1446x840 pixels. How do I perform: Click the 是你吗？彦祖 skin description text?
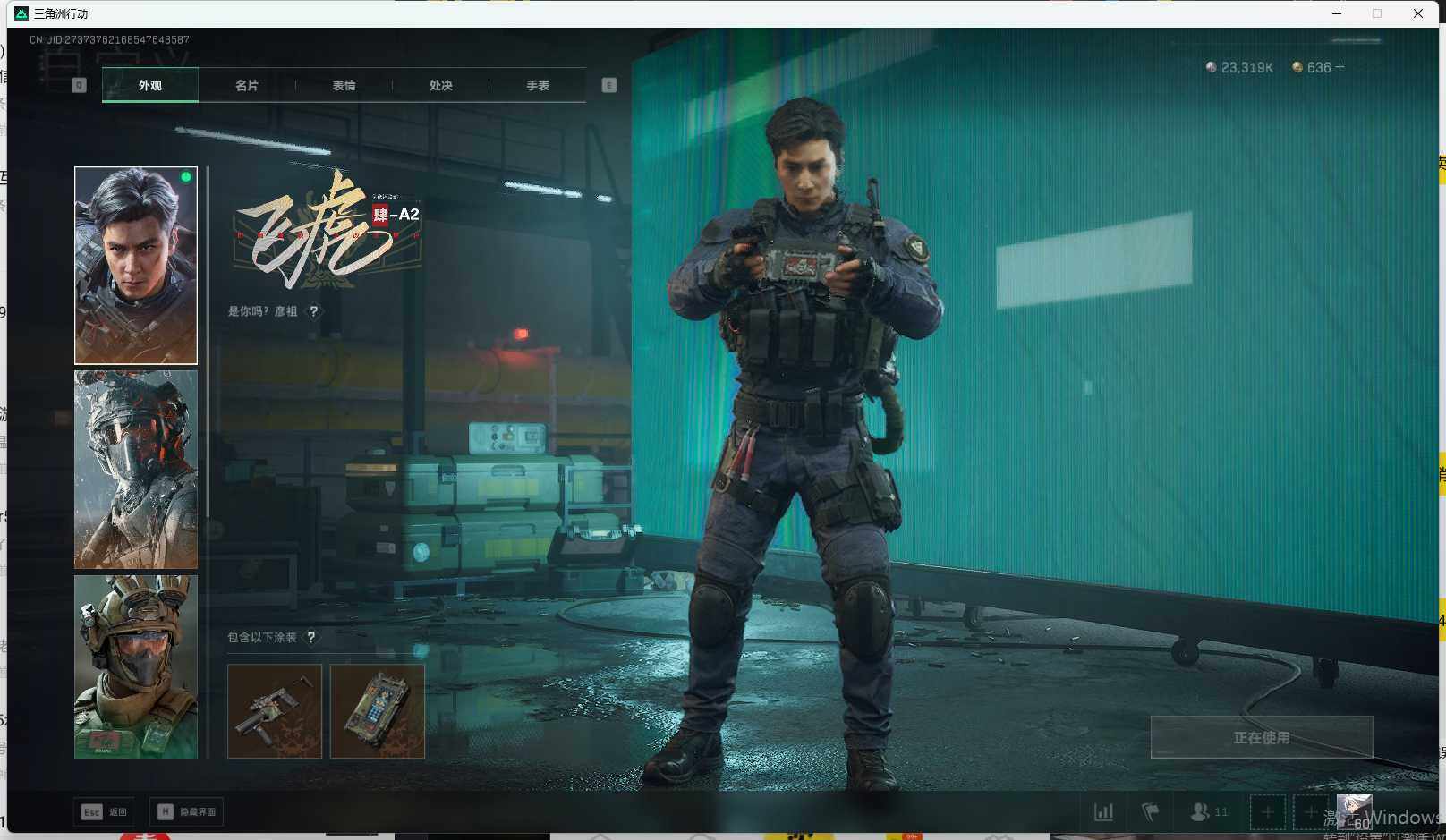tap(262, 311)
